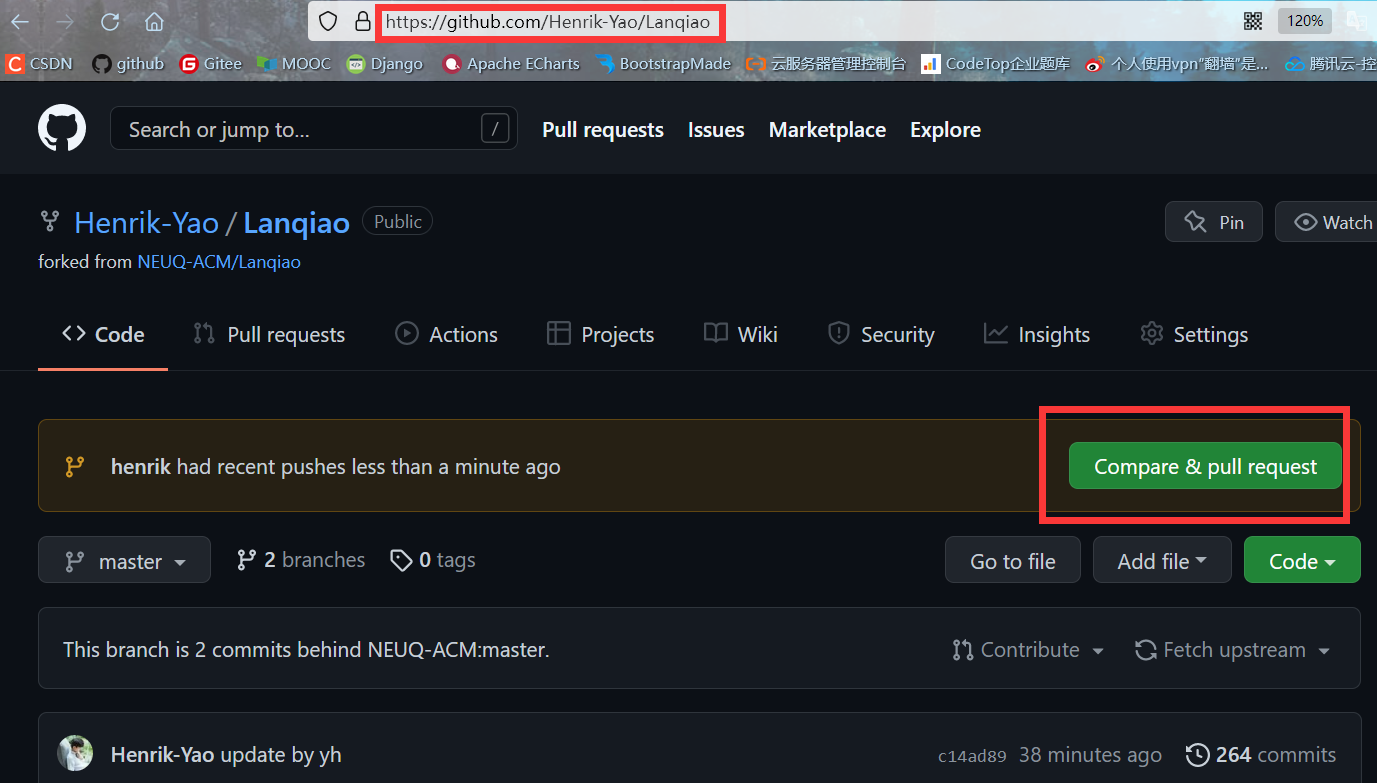Open Explore in top navigation
The width and height of the screenshot is (1377, 783).
(945, 129)
